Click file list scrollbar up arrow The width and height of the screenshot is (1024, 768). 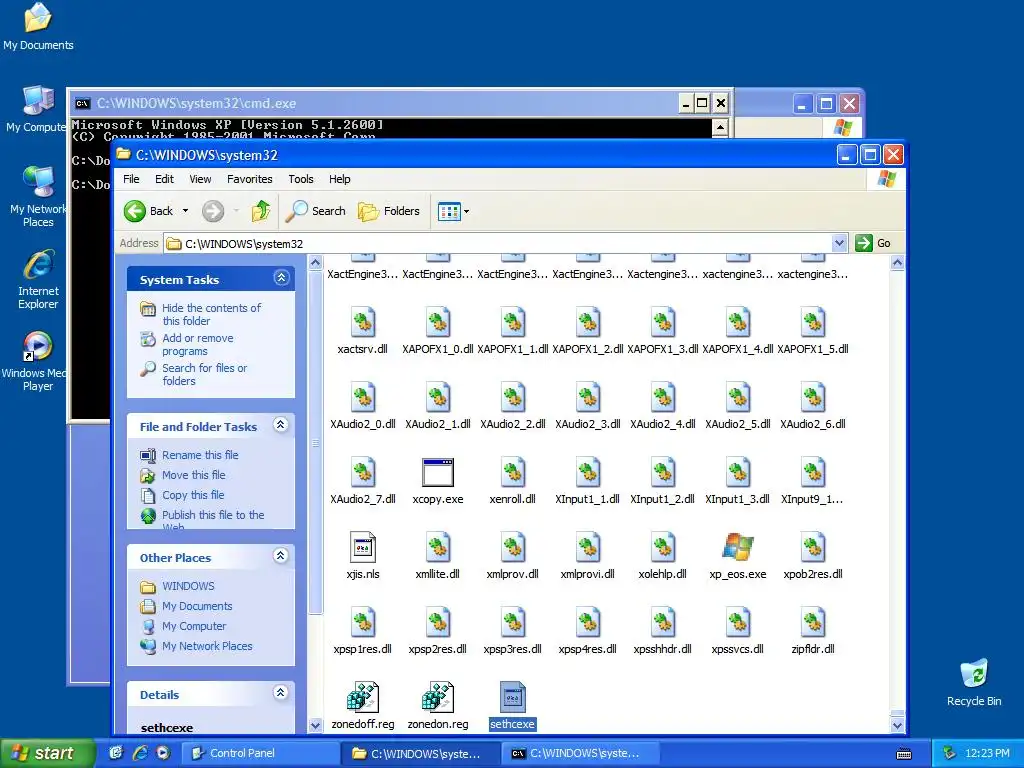tap(897, 263)
